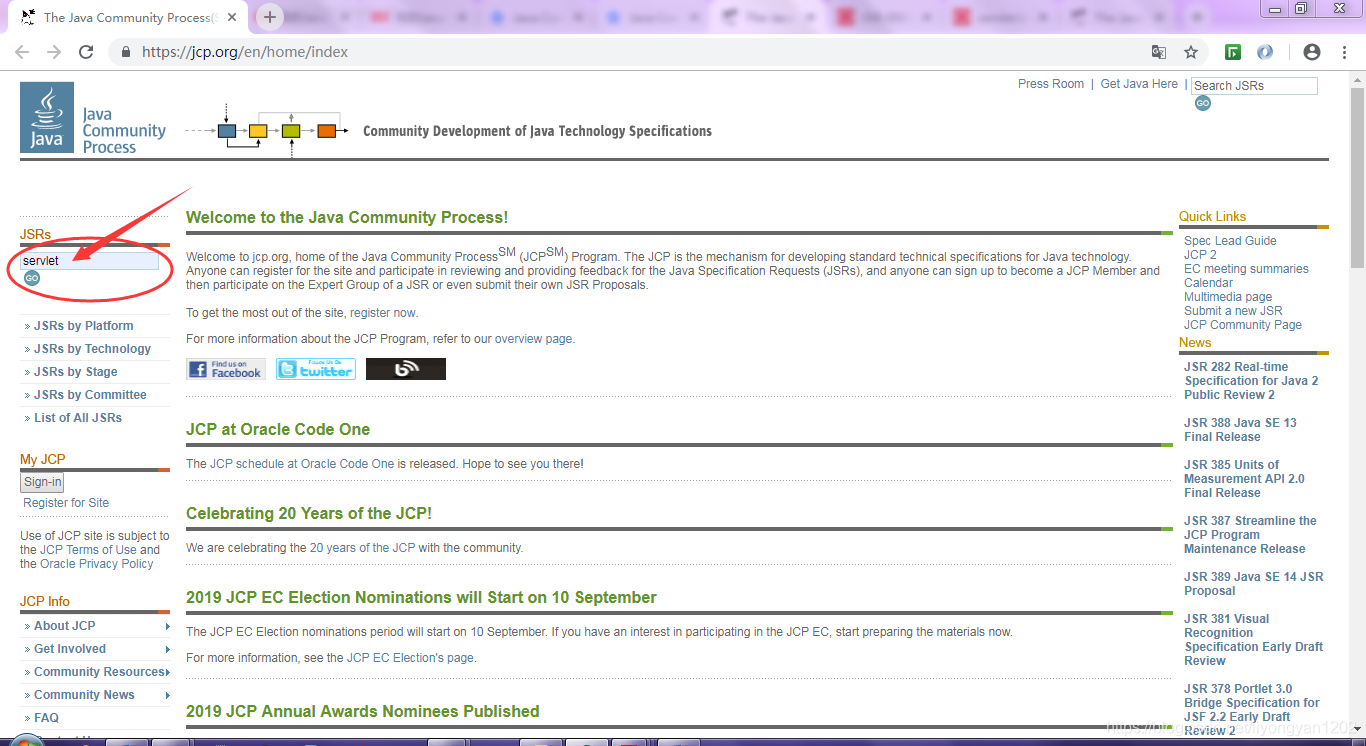
Task: Click the blue round extension icon
Action: pyautogui.click(x=1265, y=52)
